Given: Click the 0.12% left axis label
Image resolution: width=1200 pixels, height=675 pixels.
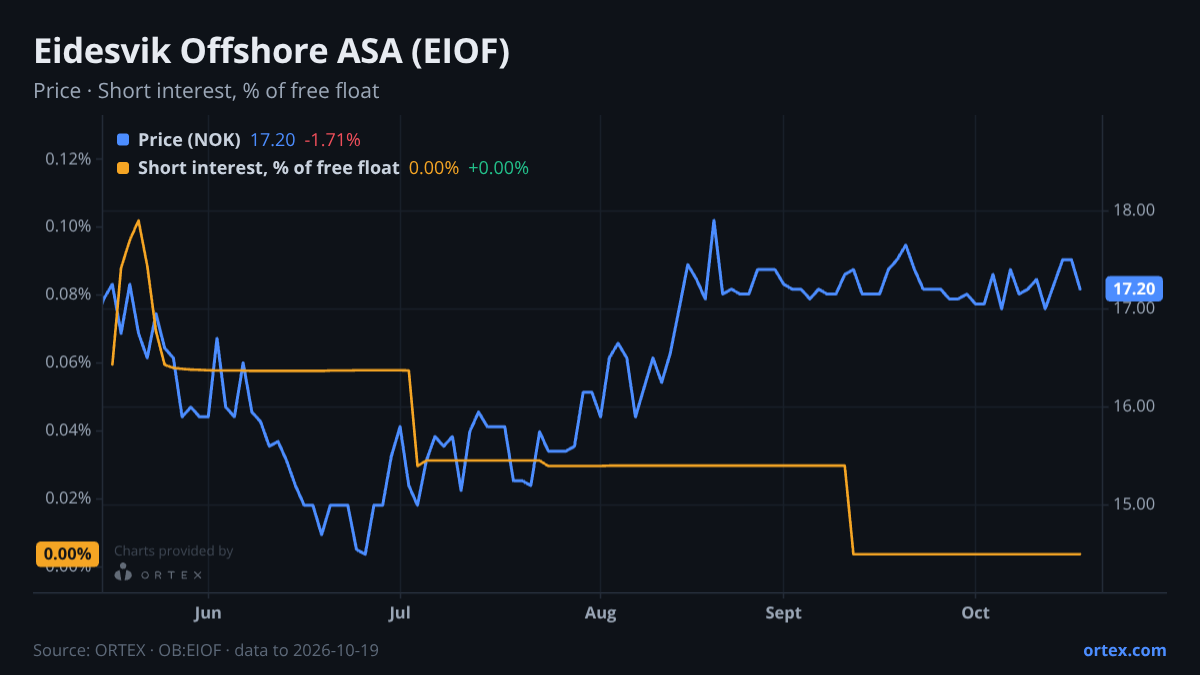Looking at the screenshot, I should 69,159.
